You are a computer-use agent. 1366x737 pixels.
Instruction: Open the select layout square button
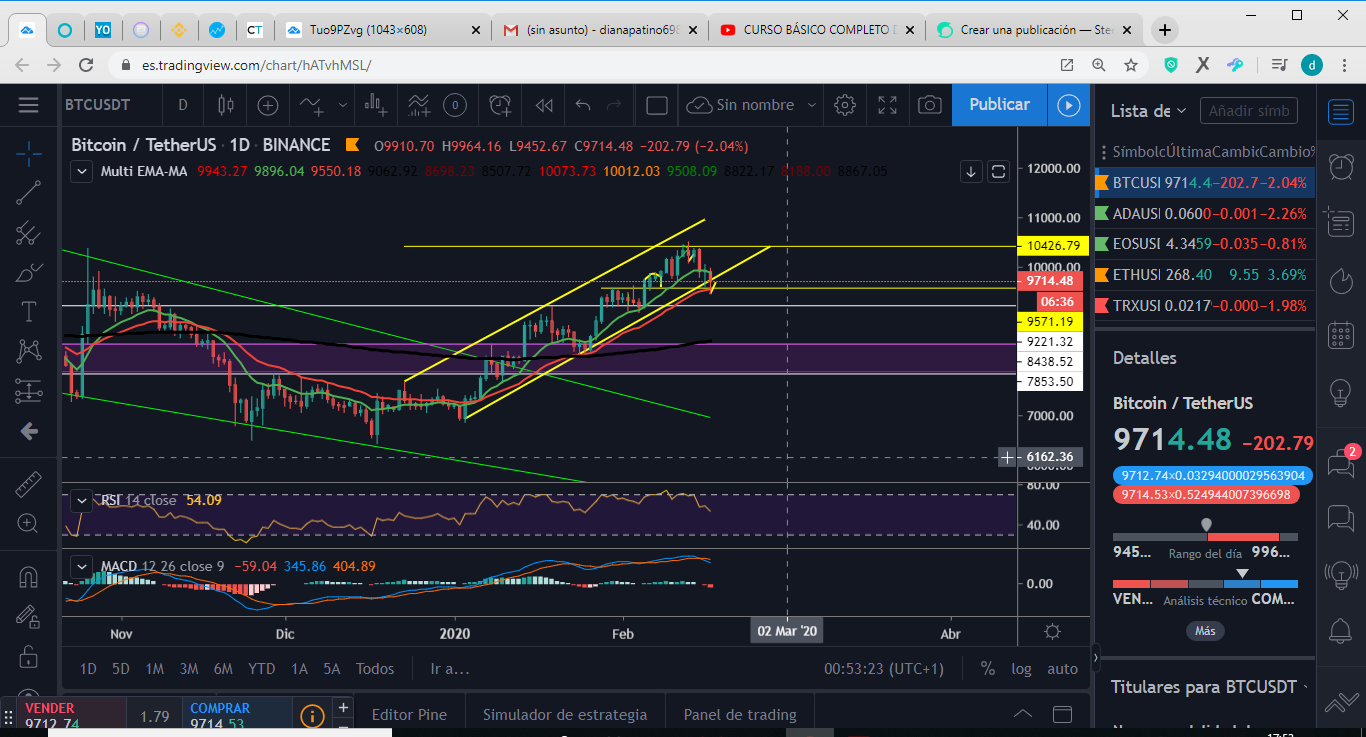coord(657,105)
